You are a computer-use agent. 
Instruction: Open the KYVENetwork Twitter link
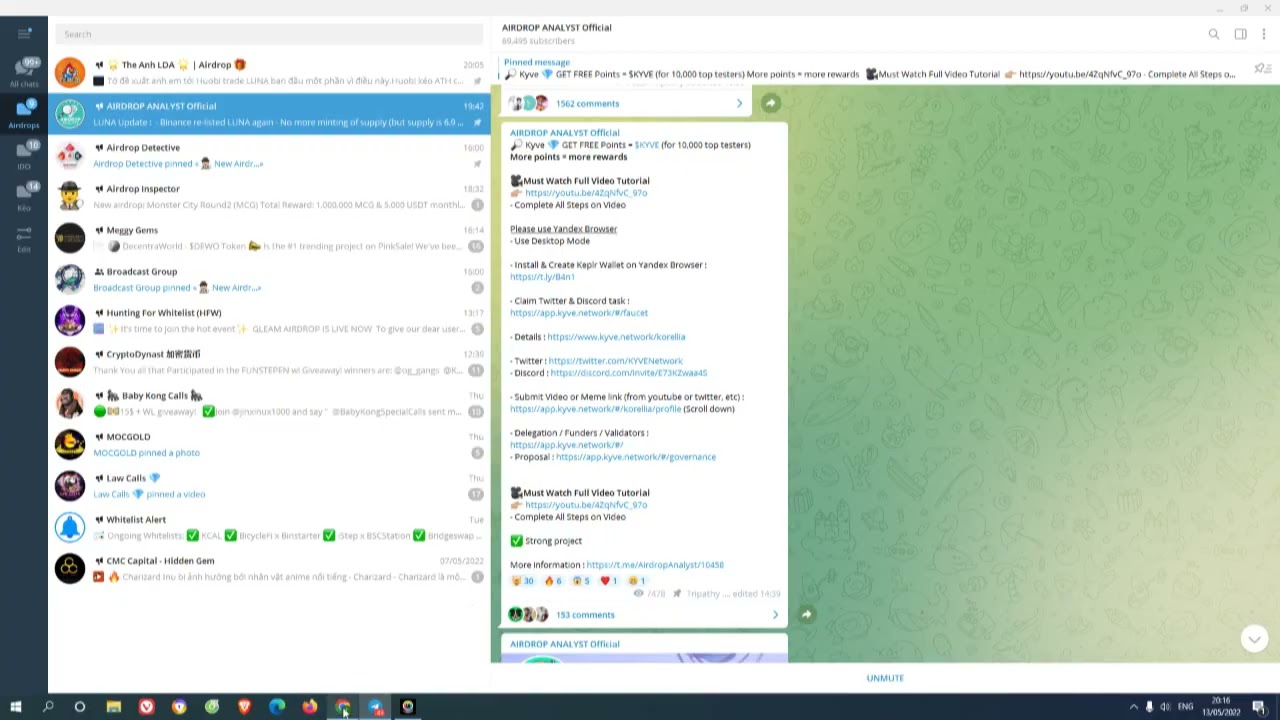[615, 361]
